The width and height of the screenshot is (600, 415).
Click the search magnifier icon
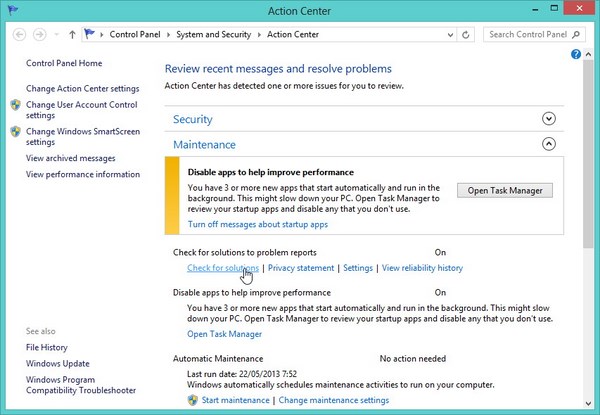point(576,34)
